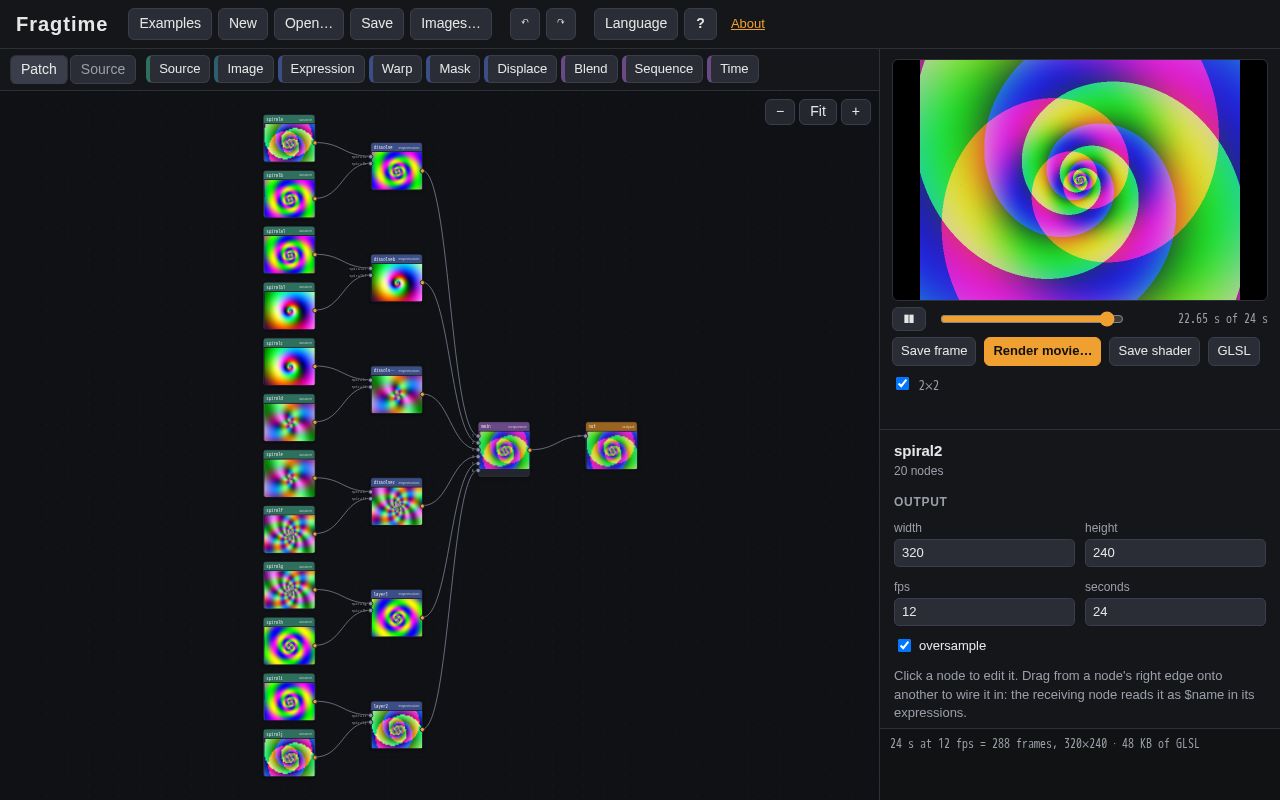Select the layer1 node
Image resolution: width=1280 pixels, height=800 pixels.
(397, 613)
